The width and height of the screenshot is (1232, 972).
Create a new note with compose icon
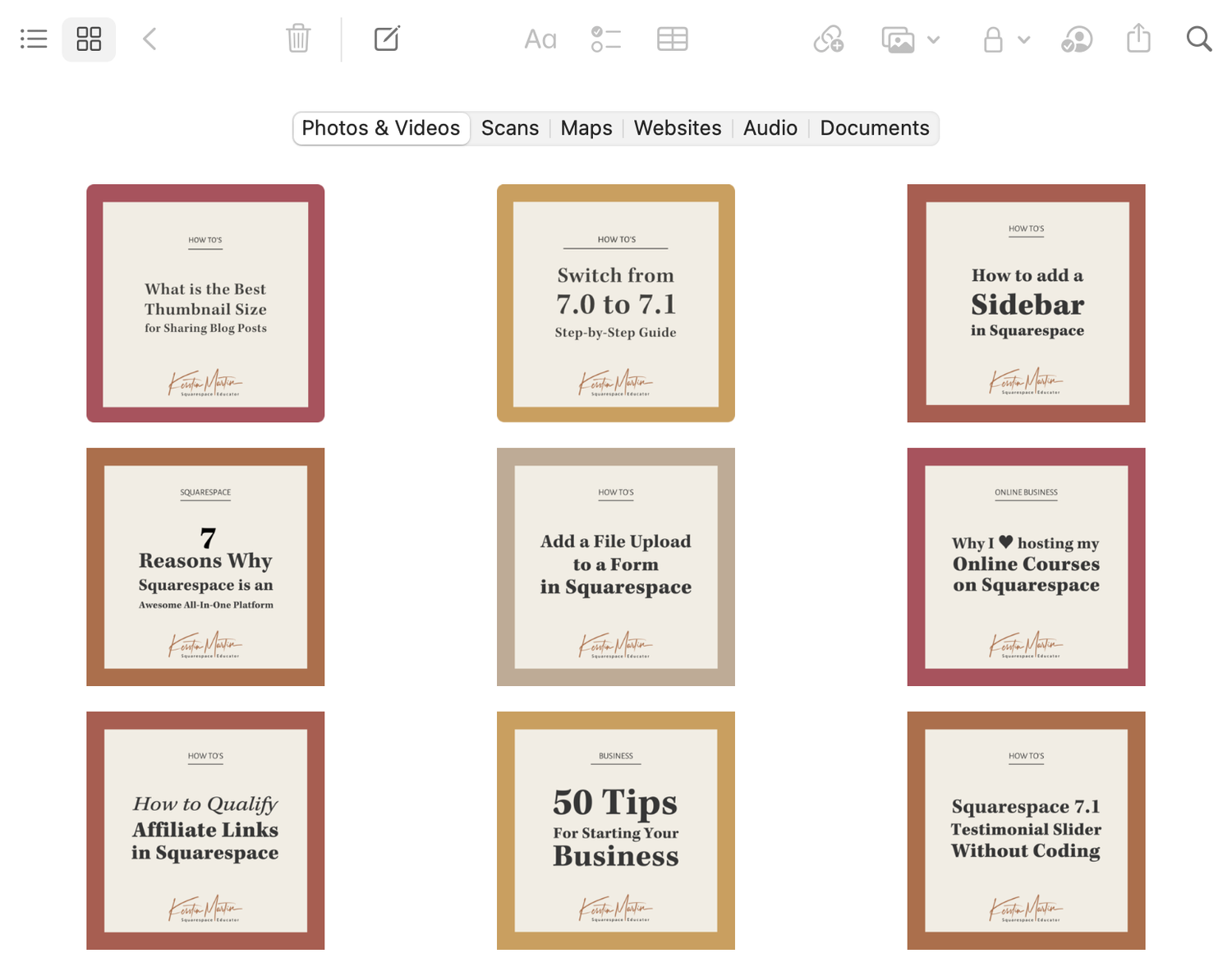tap(387, 39)
